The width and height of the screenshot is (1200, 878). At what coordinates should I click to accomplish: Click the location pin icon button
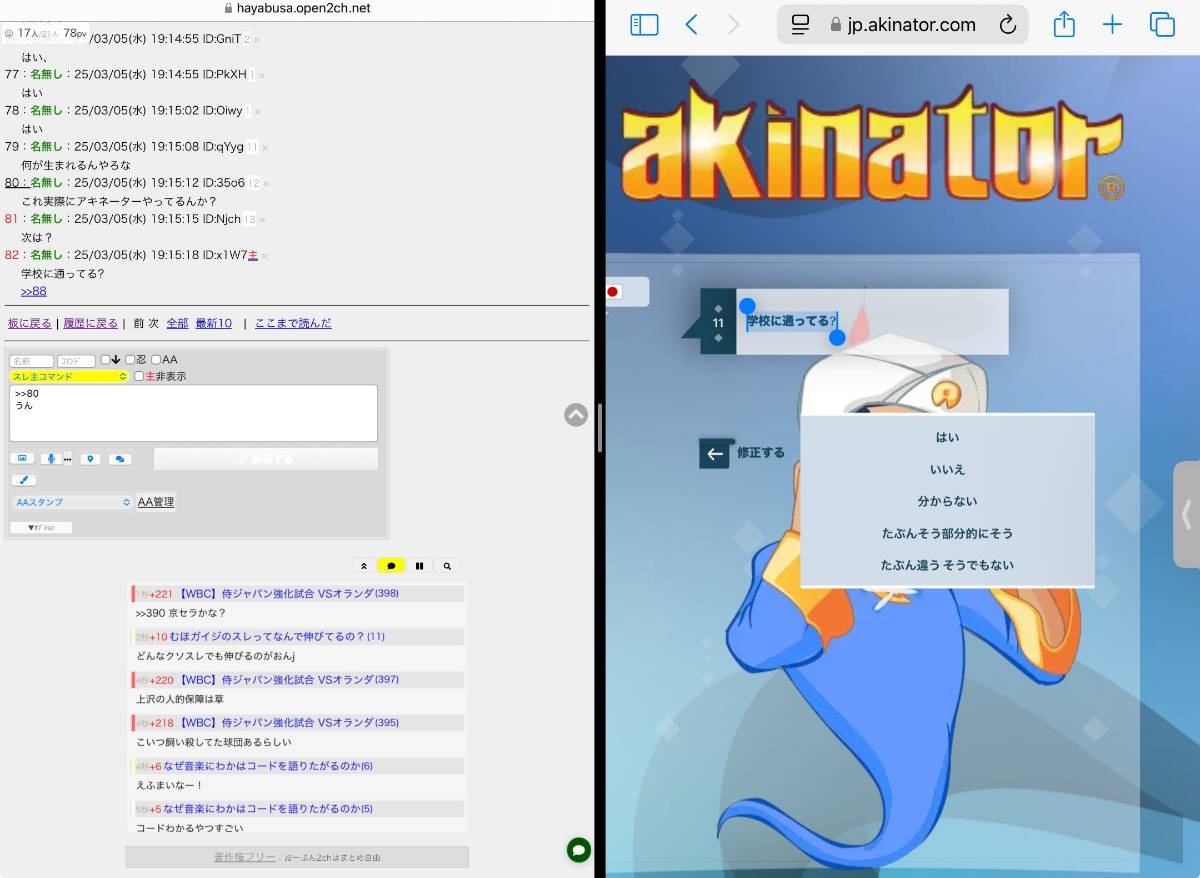[x=91, y=459]
